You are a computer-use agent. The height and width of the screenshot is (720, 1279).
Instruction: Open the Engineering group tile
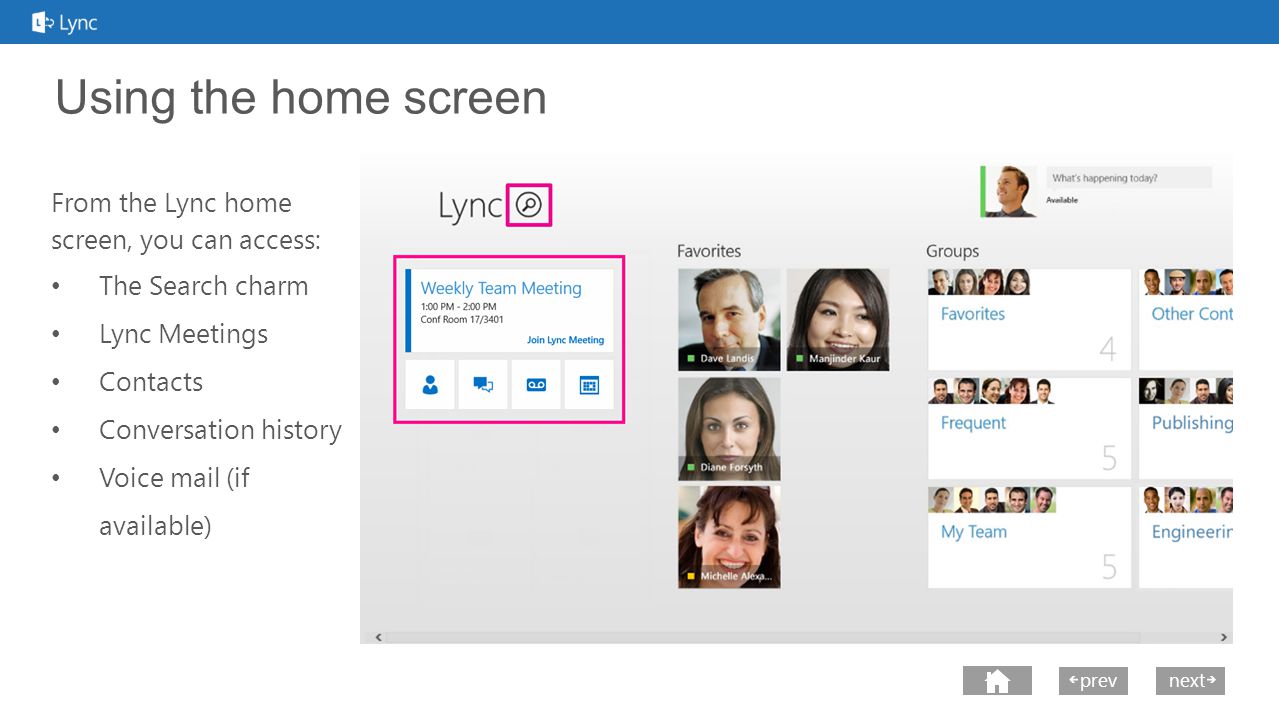pyautogui.click(x=1186, y=537)
